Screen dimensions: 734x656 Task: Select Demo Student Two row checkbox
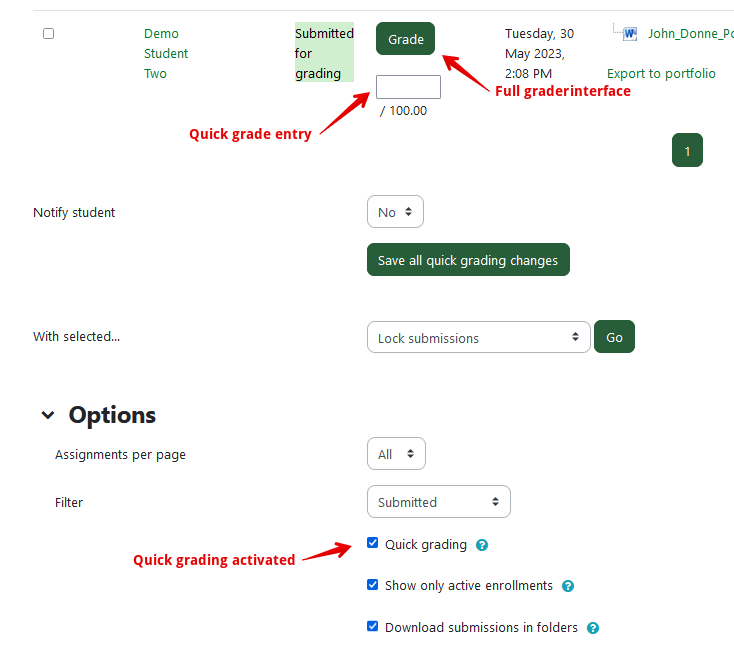pos(48,34)
